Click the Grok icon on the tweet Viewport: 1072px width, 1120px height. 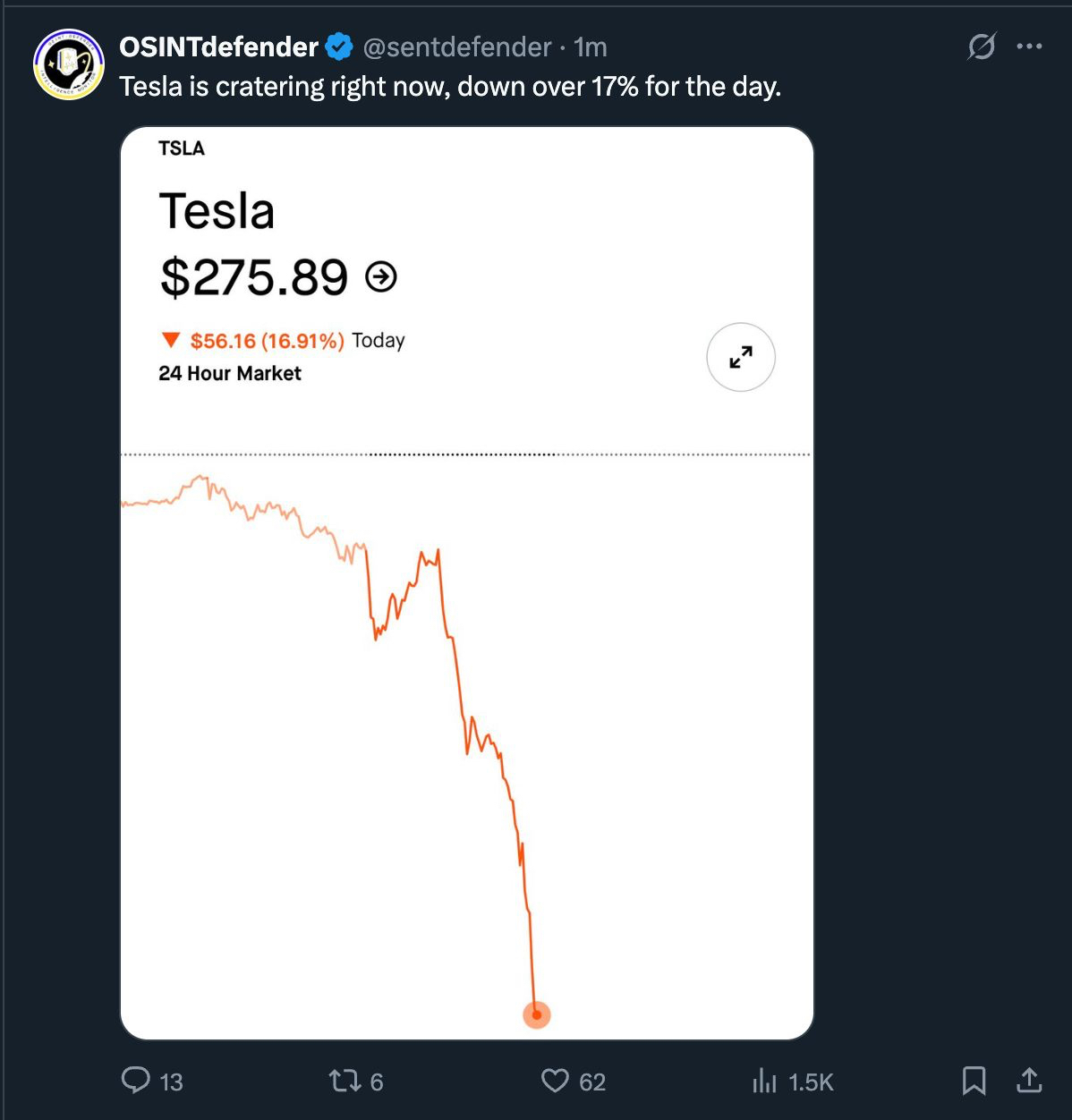[x=981, y=47]
